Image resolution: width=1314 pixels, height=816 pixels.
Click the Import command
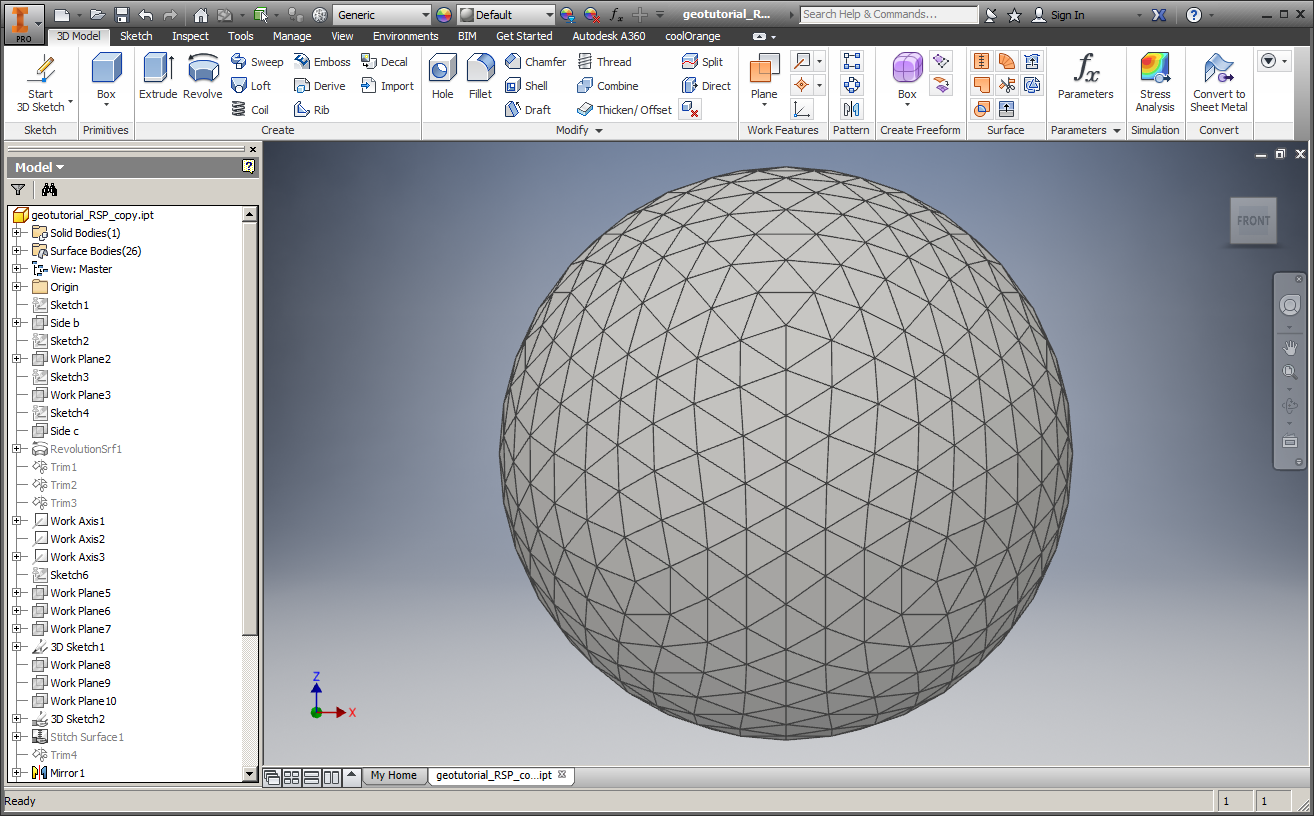pyautogui.click(x=387, y=86)
